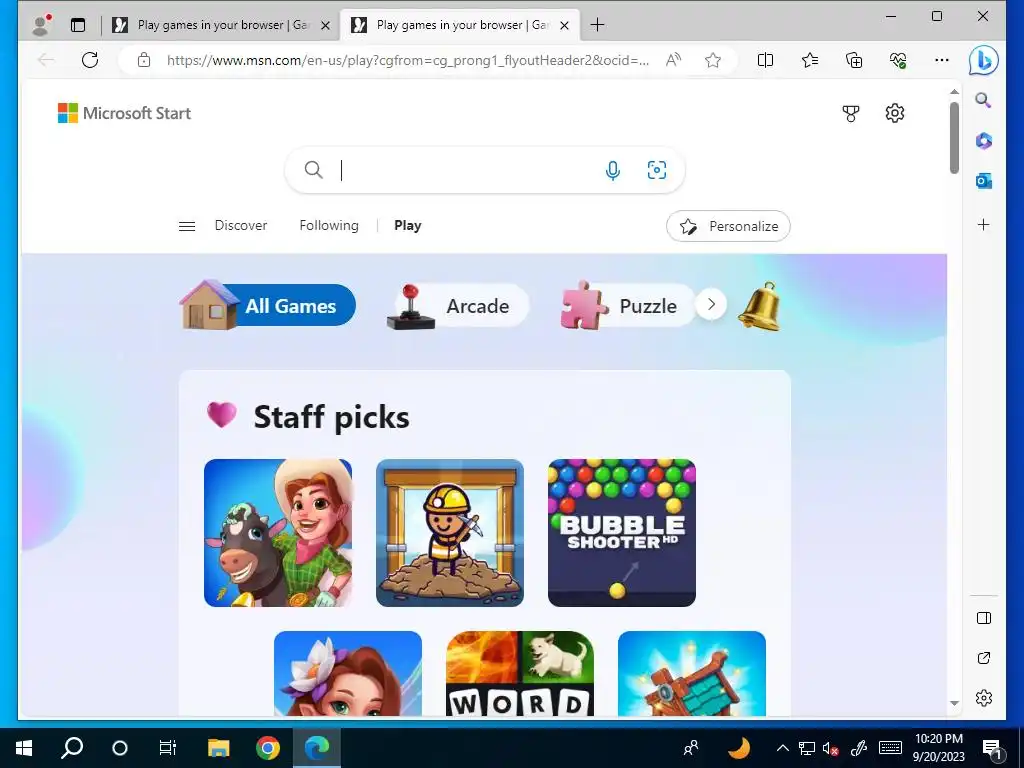Open the muted volume tray icon
This screenshot has height=768, width=1024.
tap(830, 748)
